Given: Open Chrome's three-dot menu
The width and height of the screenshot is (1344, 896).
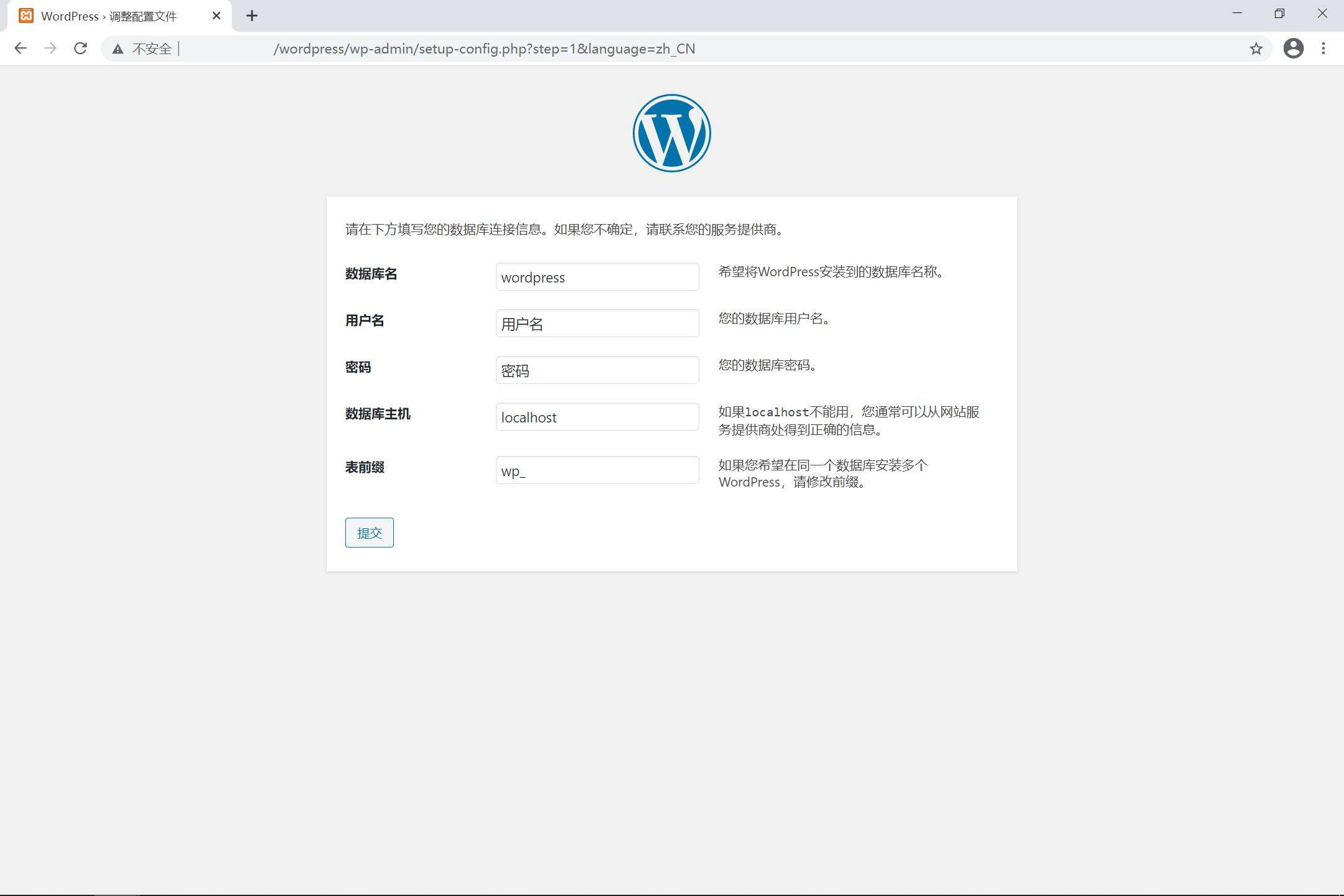Looking at the screenshot, I should click(1323, 49).
